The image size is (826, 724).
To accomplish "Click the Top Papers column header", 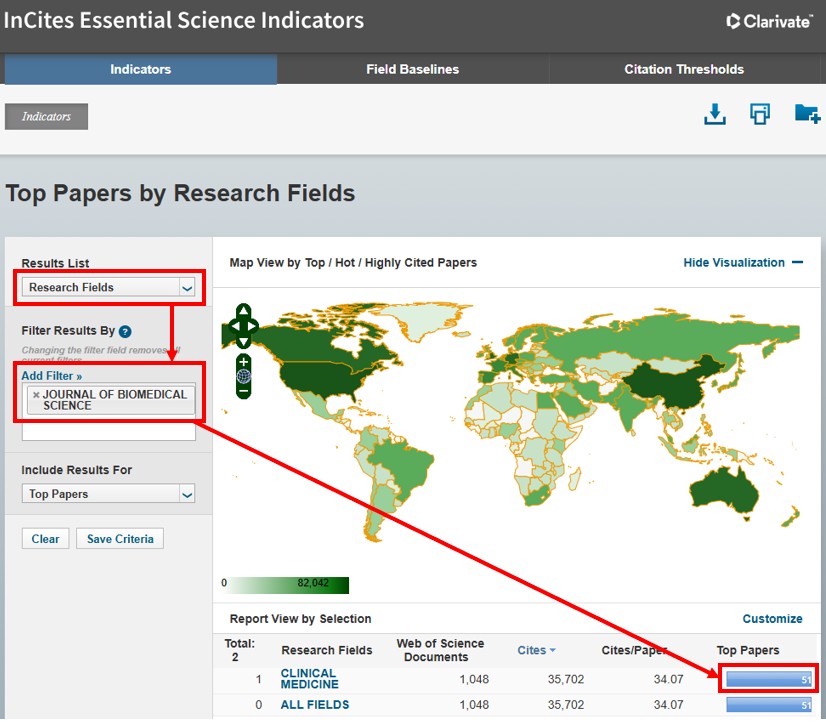I will pos(748,650).
